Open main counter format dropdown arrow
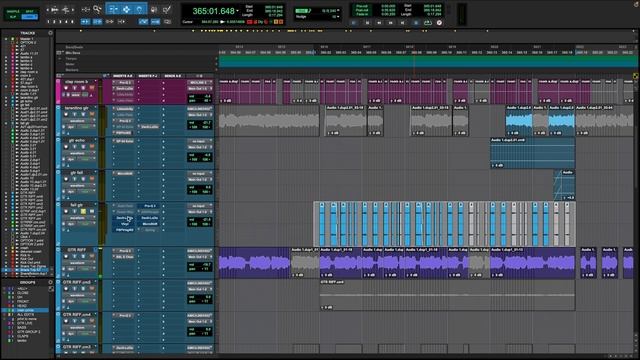The width and height of the screenshot is (640, 360). coord(238,11)
